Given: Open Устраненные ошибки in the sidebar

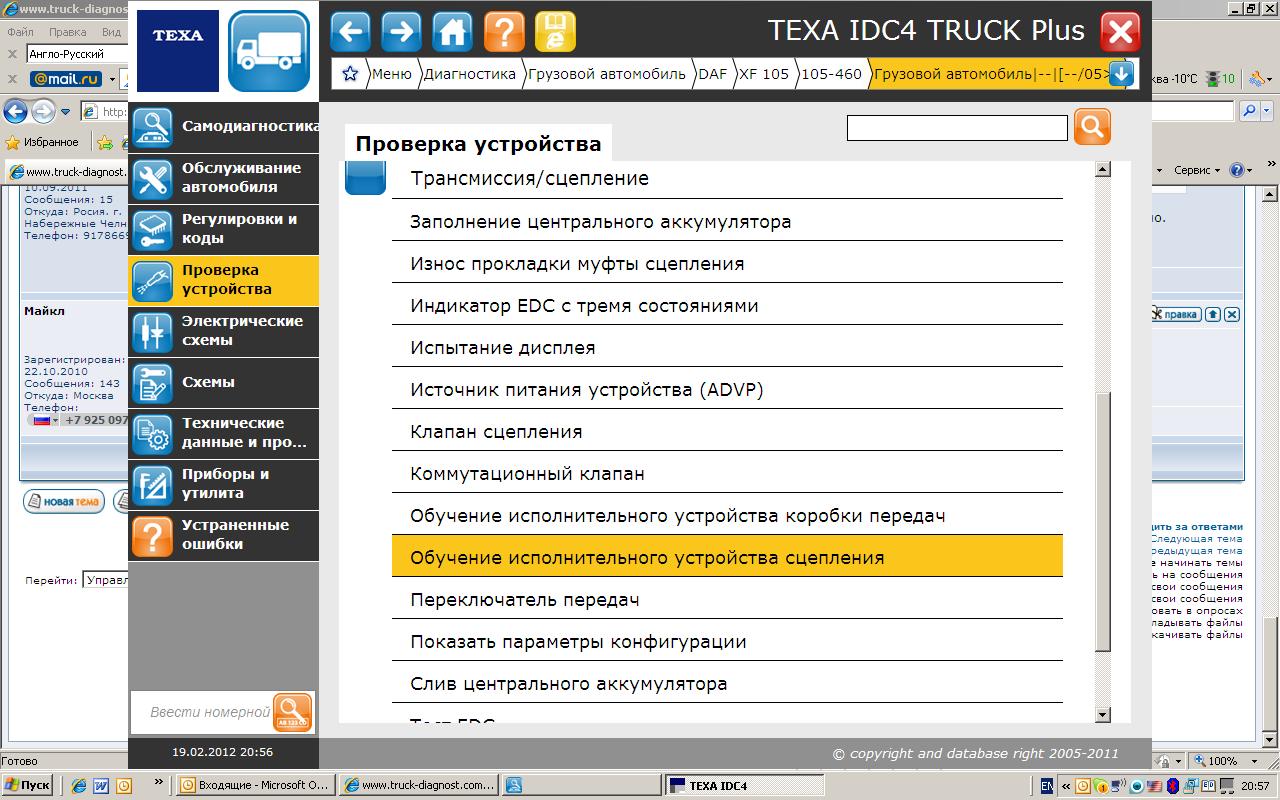Looking at the screenshot, I should (223, 535).
